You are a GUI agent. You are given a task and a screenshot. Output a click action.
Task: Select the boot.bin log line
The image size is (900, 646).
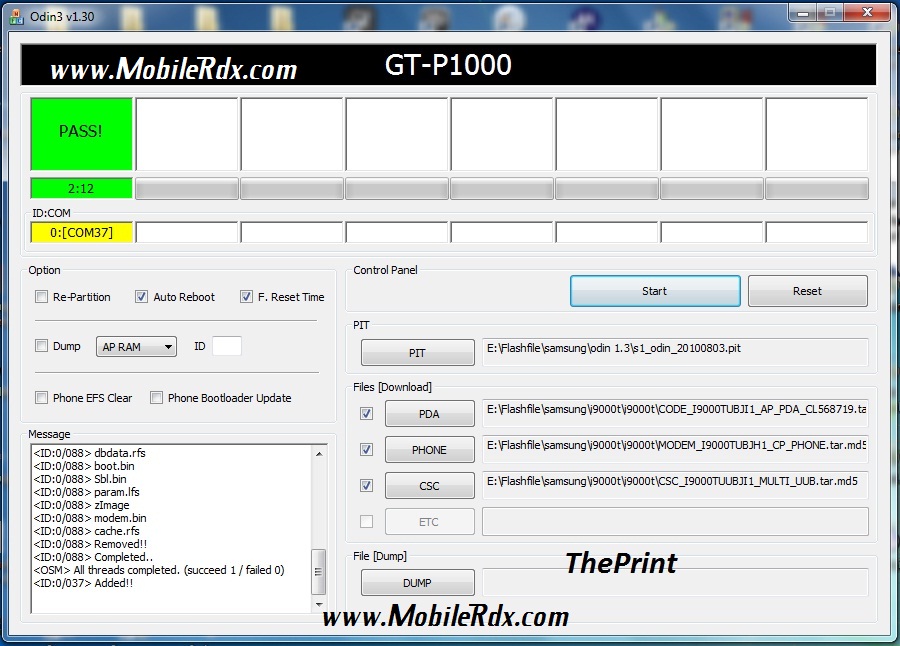tap(84, 466)
